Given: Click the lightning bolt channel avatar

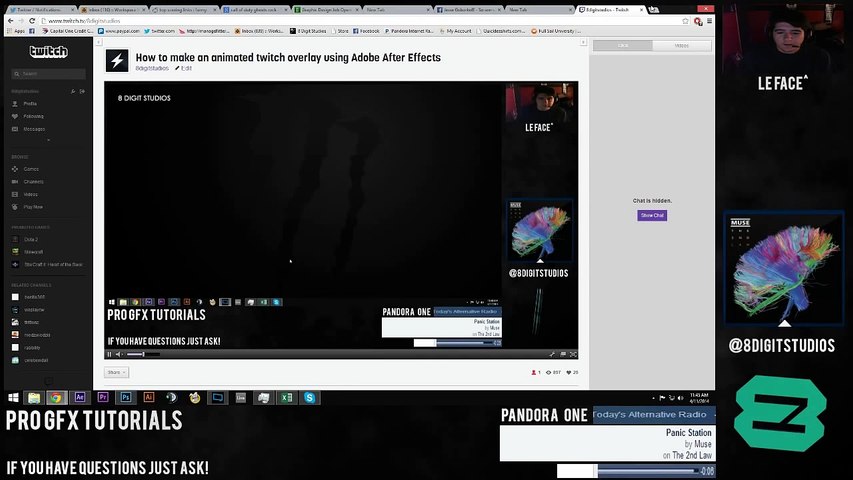Looking at the screenshot, I should pyautogui.click(x=117, y=61).
